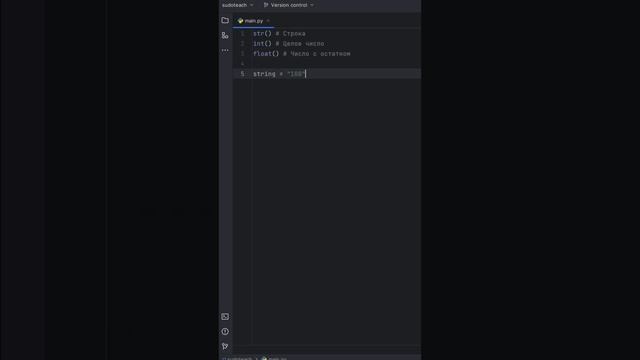640x360 pixels.
Task: Open the Git tool window icon
Action: coord(225,347)
